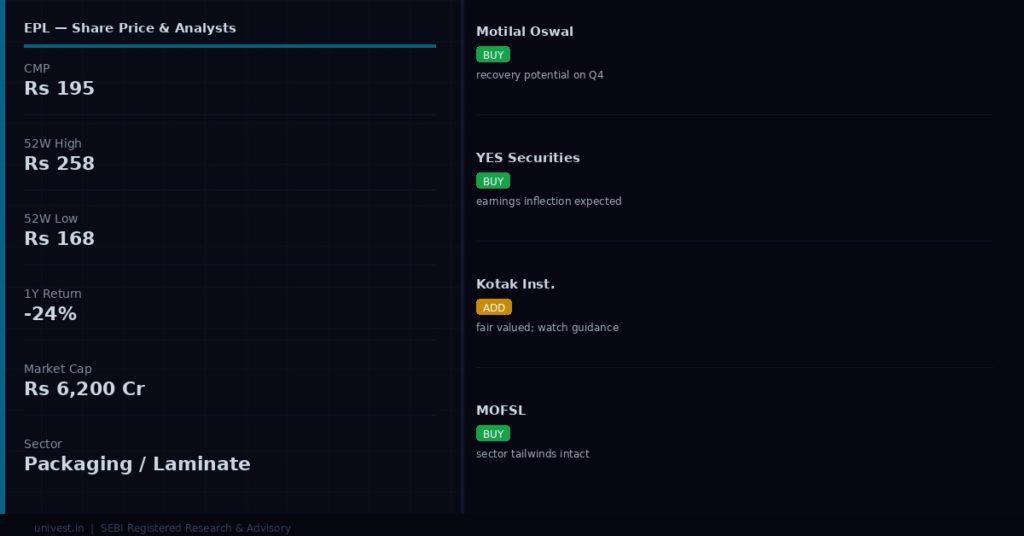The height and width of the screenshot is (536, 1024).
Task: Select the 'Rs 195' current price value
Action: tap(59, 88)
